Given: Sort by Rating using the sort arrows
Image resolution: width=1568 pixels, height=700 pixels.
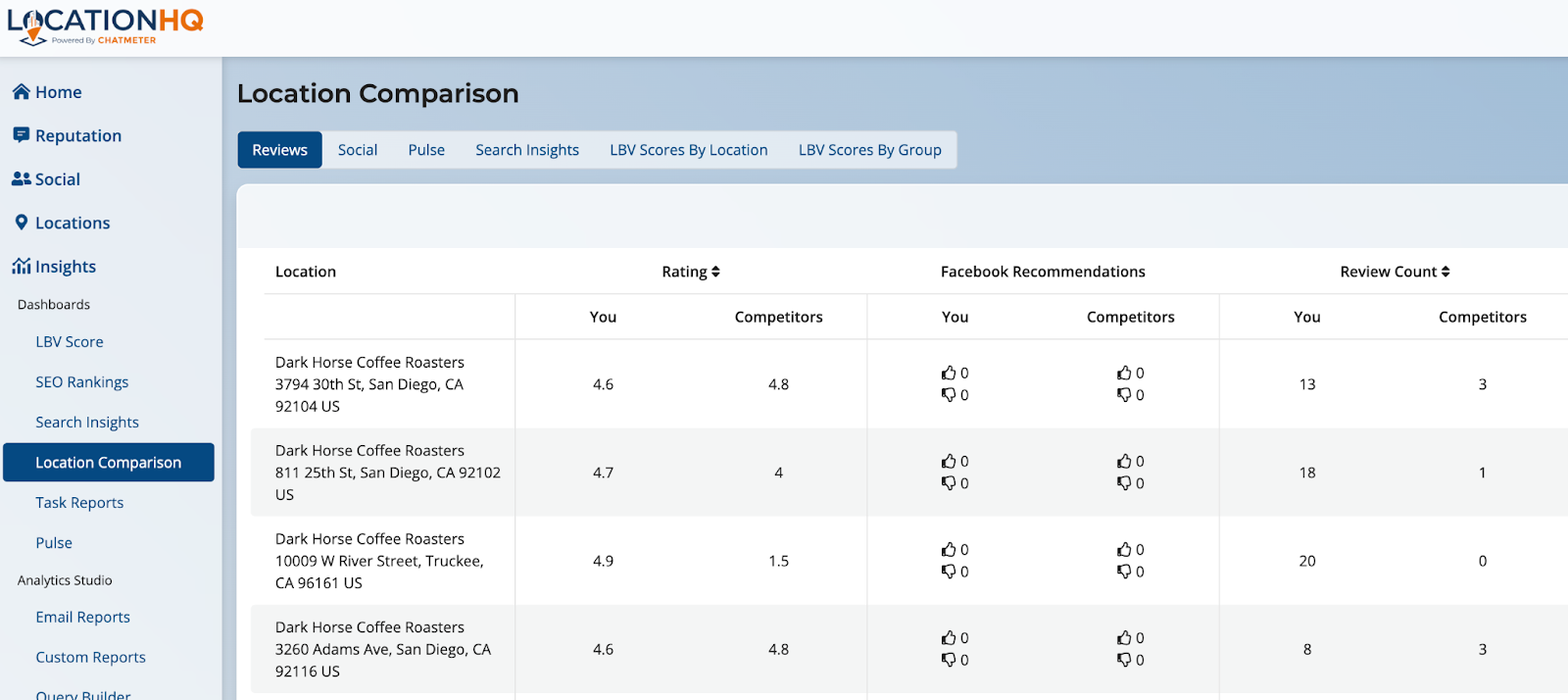Looking at the screenshot, I should pyautogui.click(x=715, y=272).
